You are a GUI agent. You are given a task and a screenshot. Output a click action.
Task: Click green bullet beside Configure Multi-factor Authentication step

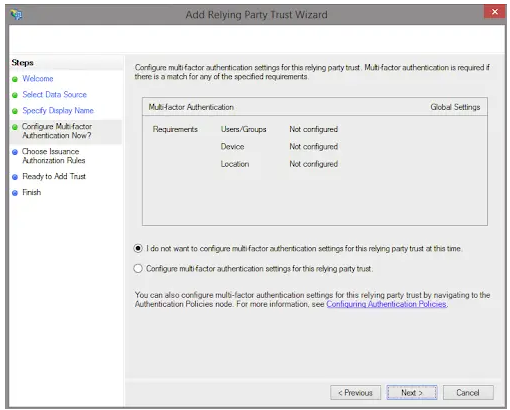(x=15, y=127)
